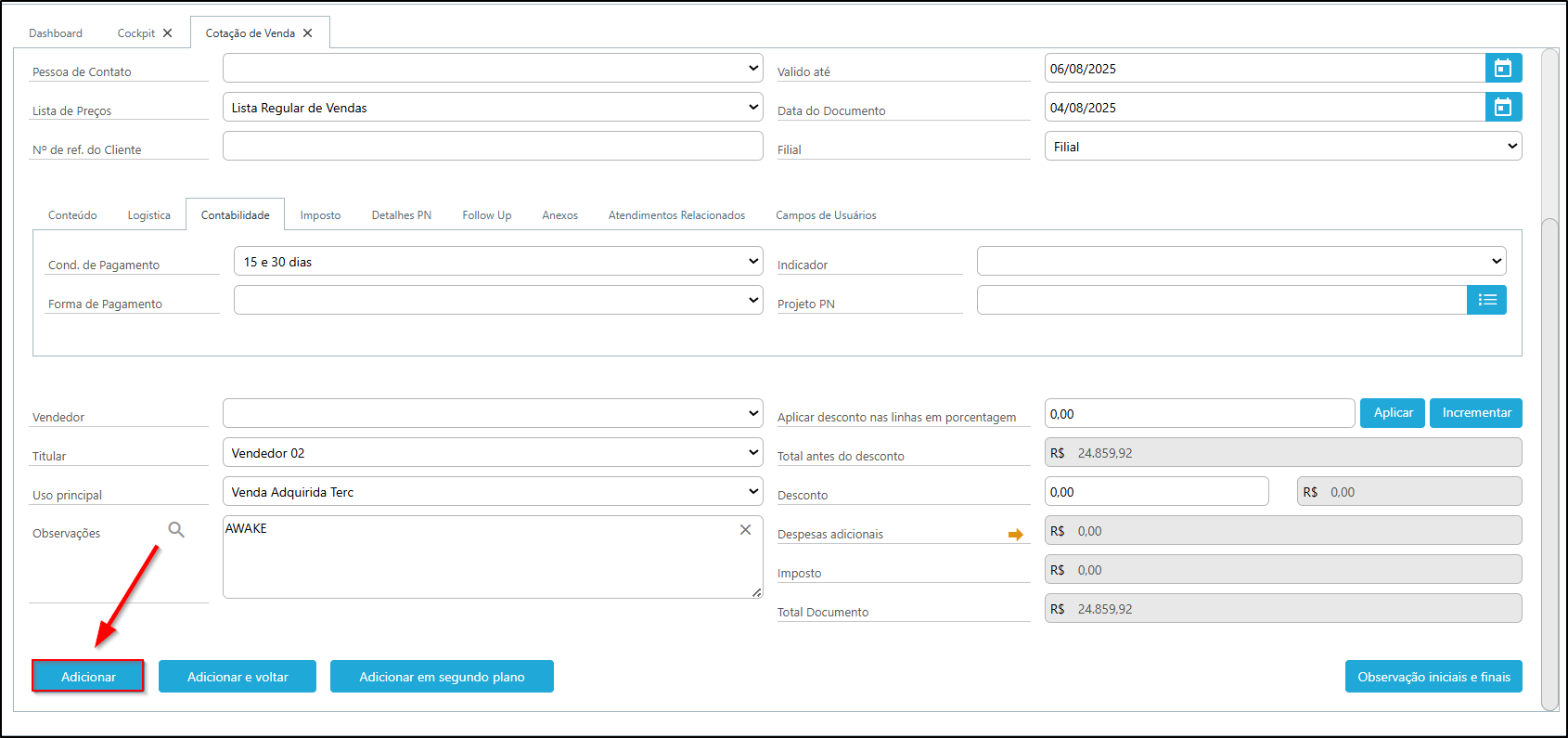Click the Adicionar button

pyautogui.click(x=88, y=676)
